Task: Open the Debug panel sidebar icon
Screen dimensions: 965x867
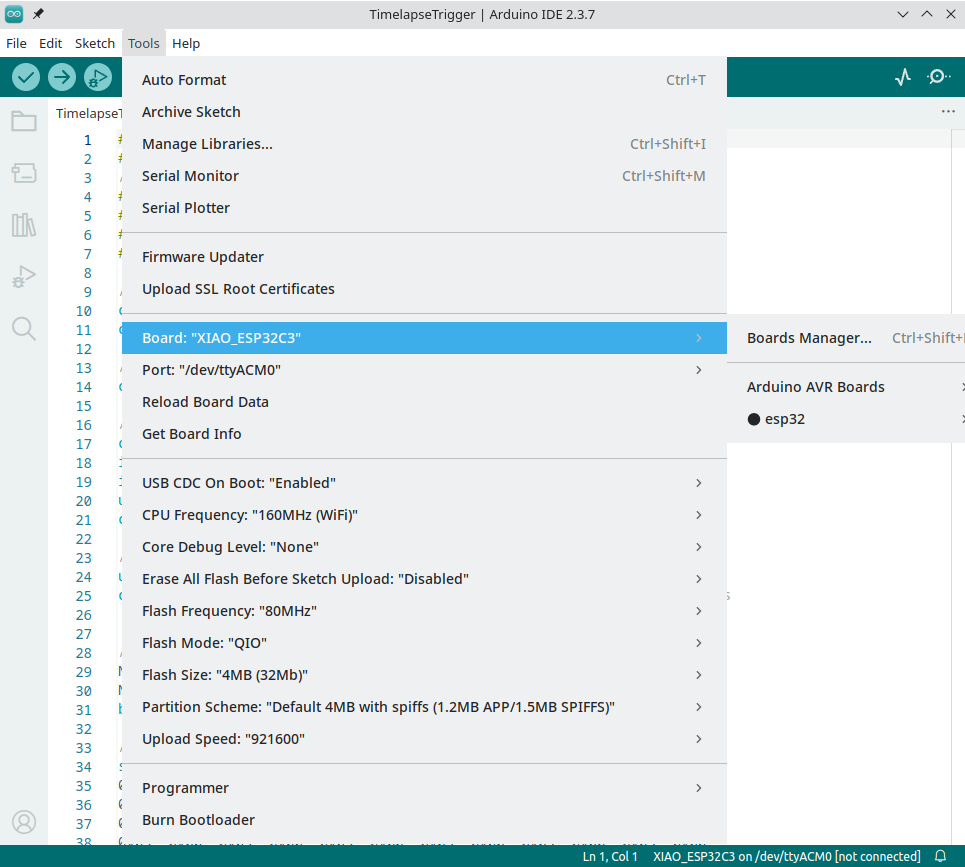Action: [x=24, y=277]
